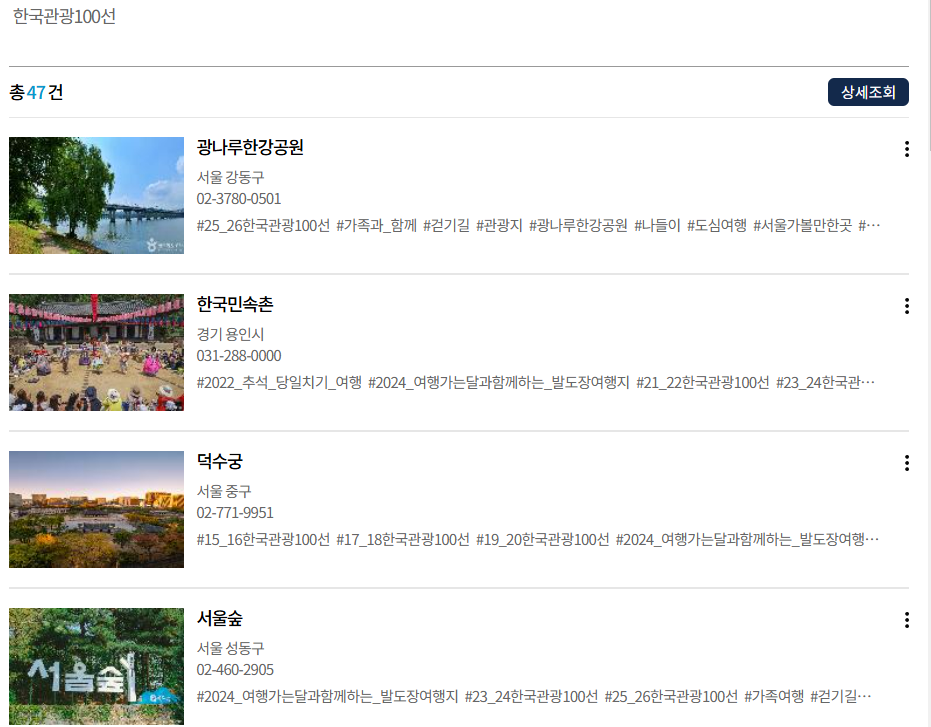Open the options menu for 덕수궁
This screenshot has height=727, width=931.
click(907, 463)
